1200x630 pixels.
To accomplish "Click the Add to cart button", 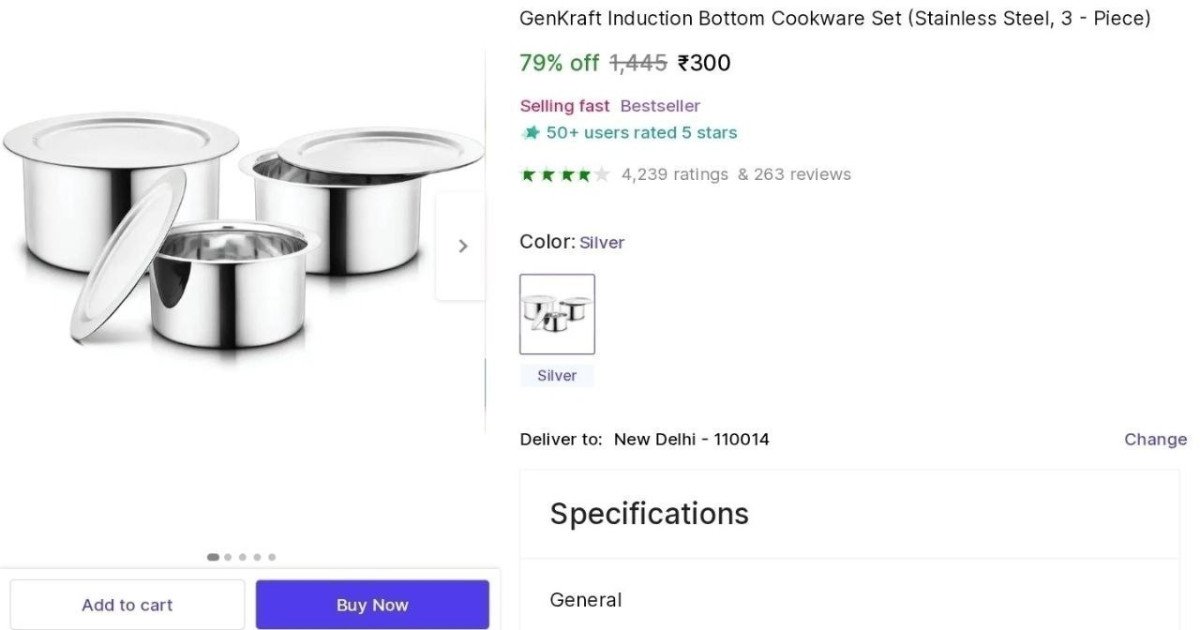I will (128, 604).
